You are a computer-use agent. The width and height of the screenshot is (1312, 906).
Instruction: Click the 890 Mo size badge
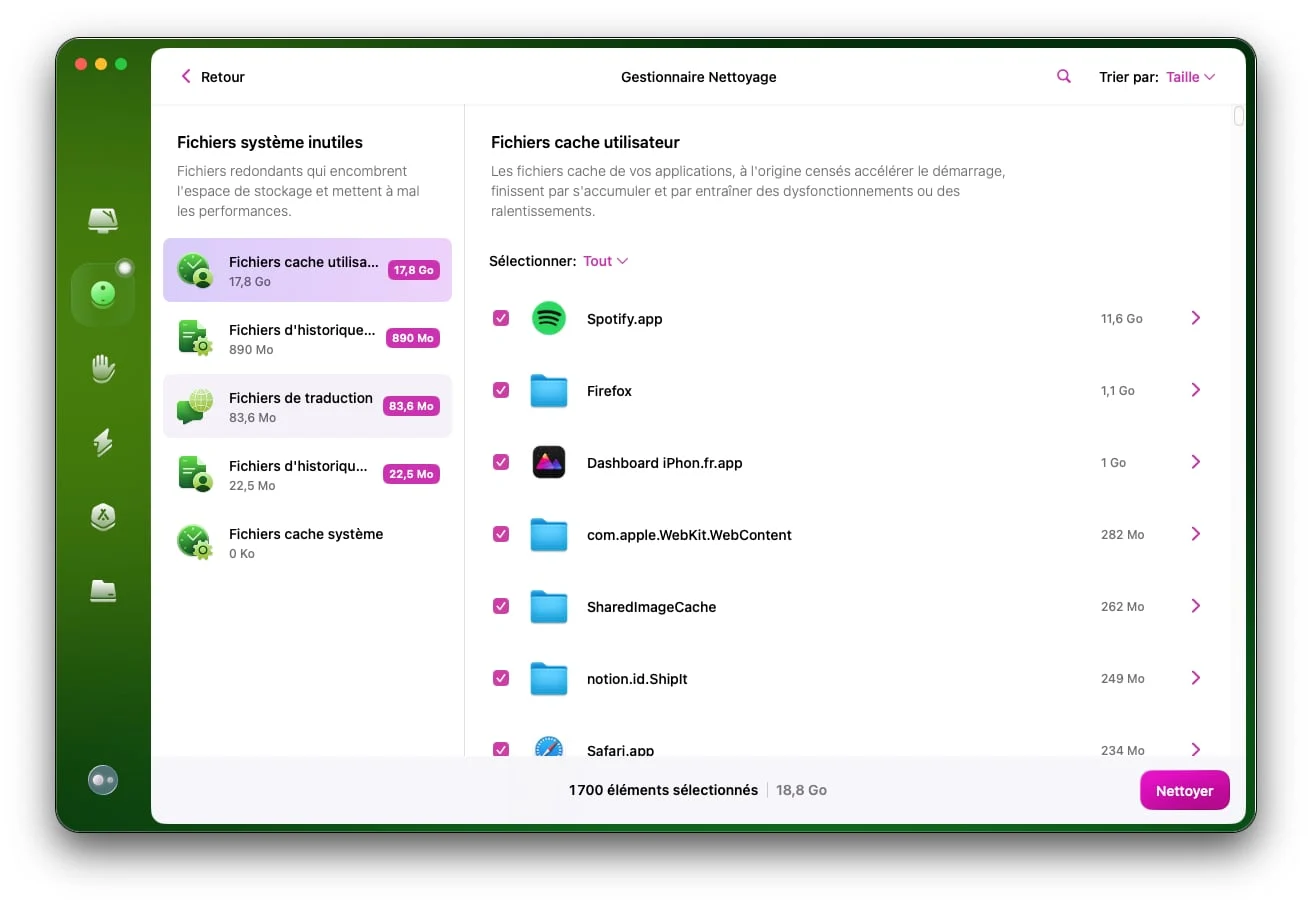pyautogui.click(x=413, y=338)
